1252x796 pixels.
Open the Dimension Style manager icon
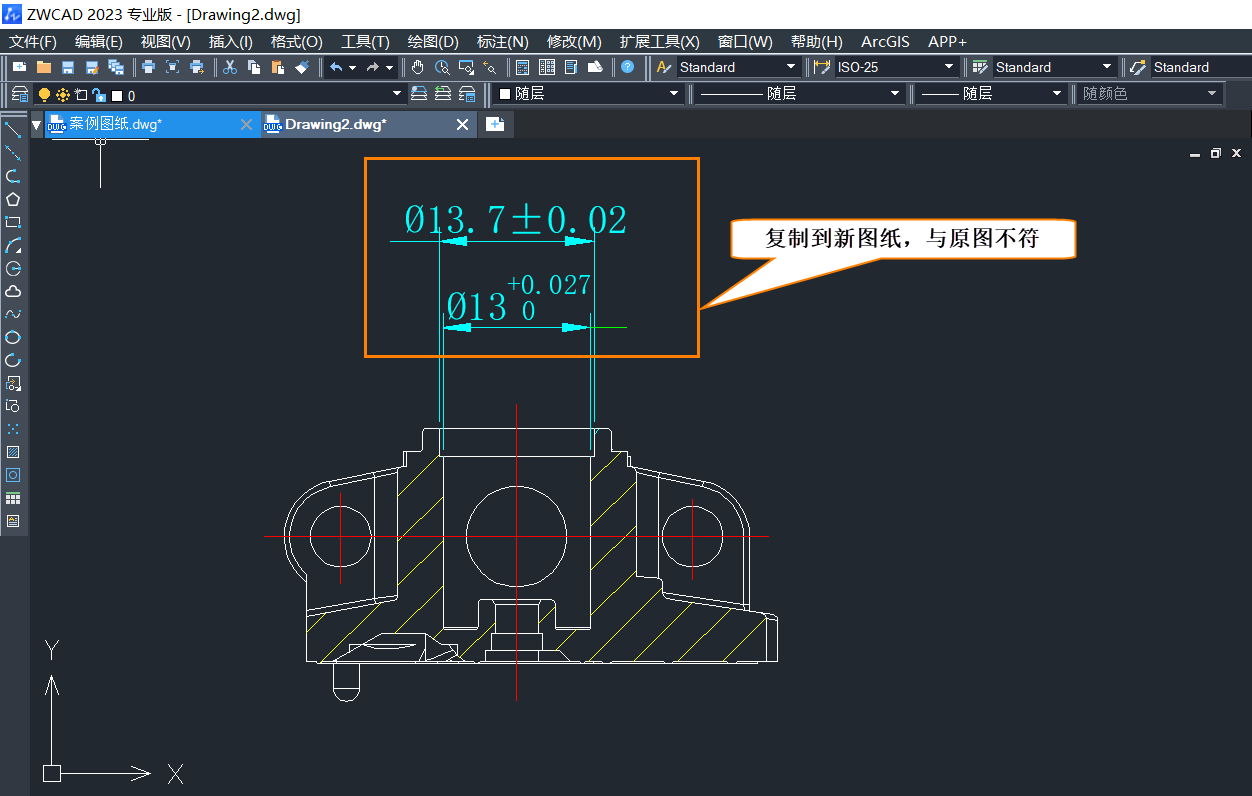(822, 67)
